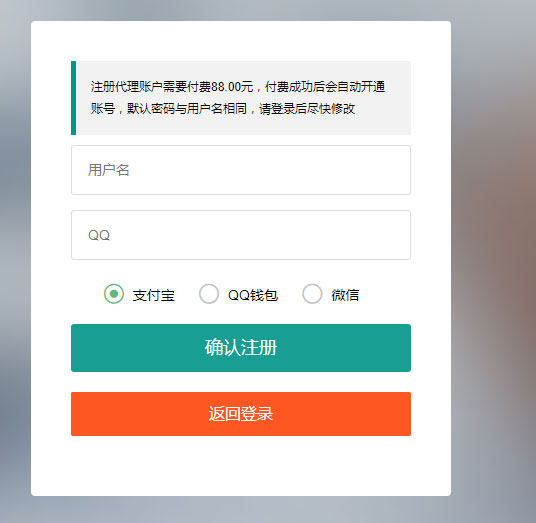Select the 支付宝 radio button
The image size is (536, 523).
(113, 294)
